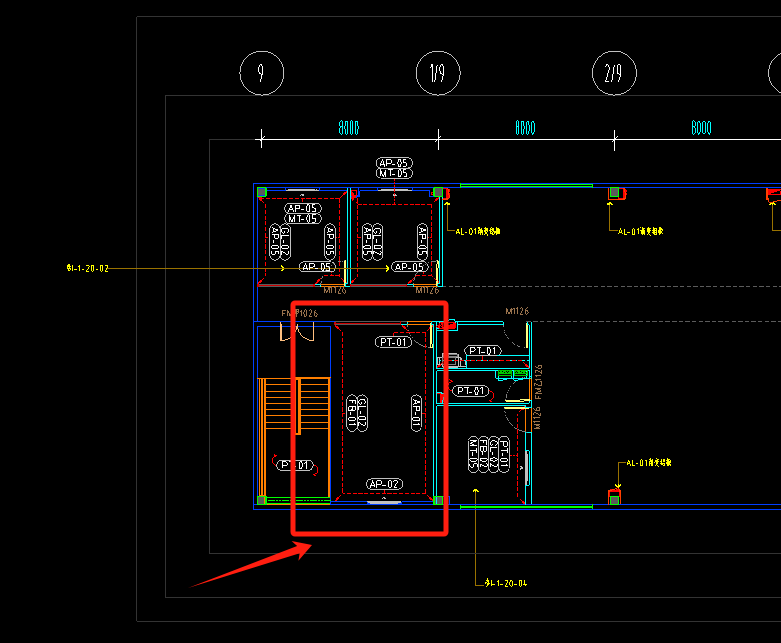Image resolution: width=781 pixels, height=643 pixels.
Task: Select the 8000 dimension right of axis 2/9
Action: coord(701,129)
